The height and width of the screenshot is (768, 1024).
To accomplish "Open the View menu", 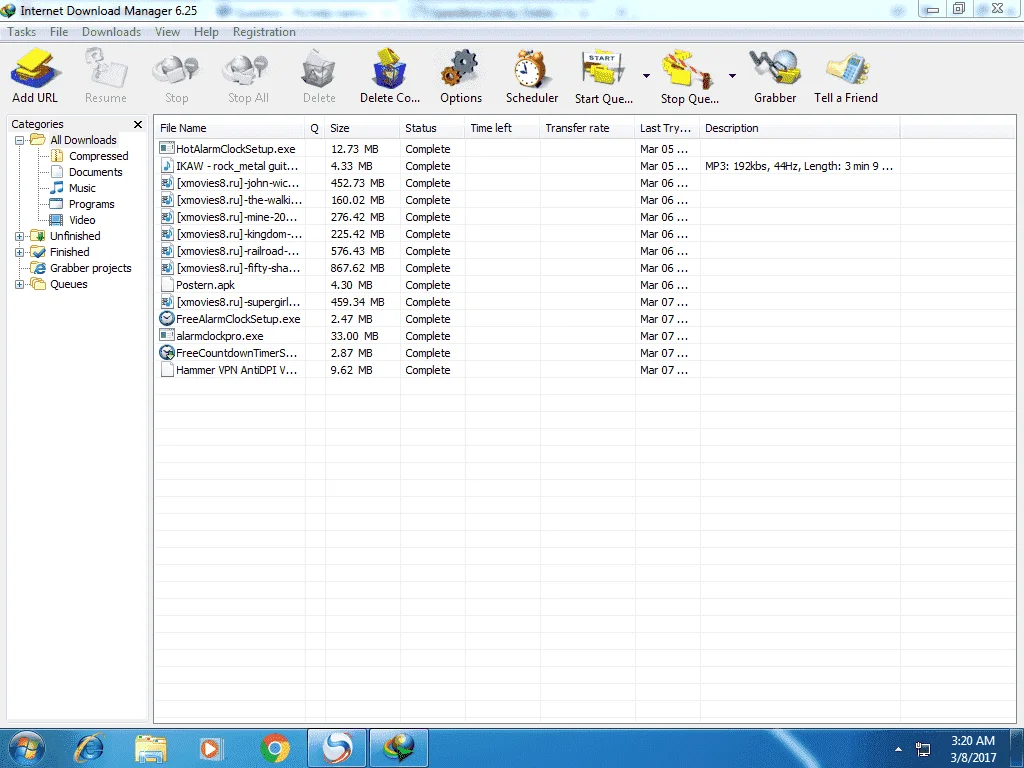I will pos(167,32).
